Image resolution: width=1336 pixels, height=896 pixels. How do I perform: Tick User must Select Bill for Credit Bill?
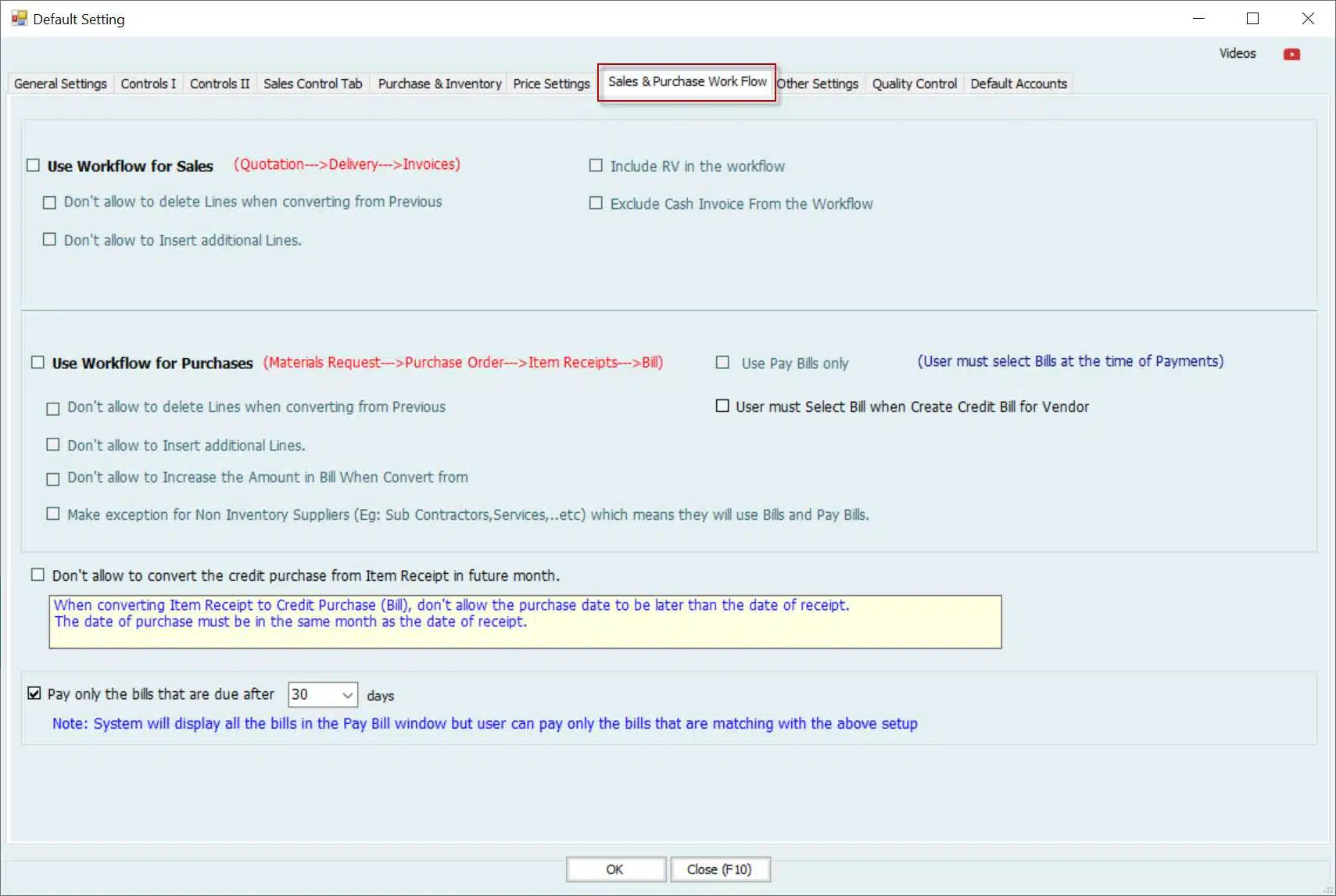point(722,406)
